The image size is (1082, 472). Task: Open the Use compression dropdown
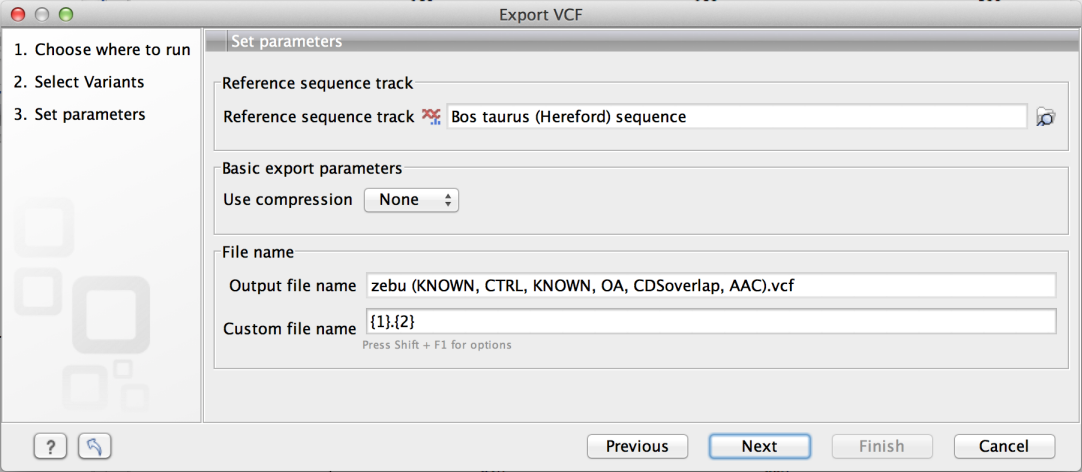click(410, 200)
